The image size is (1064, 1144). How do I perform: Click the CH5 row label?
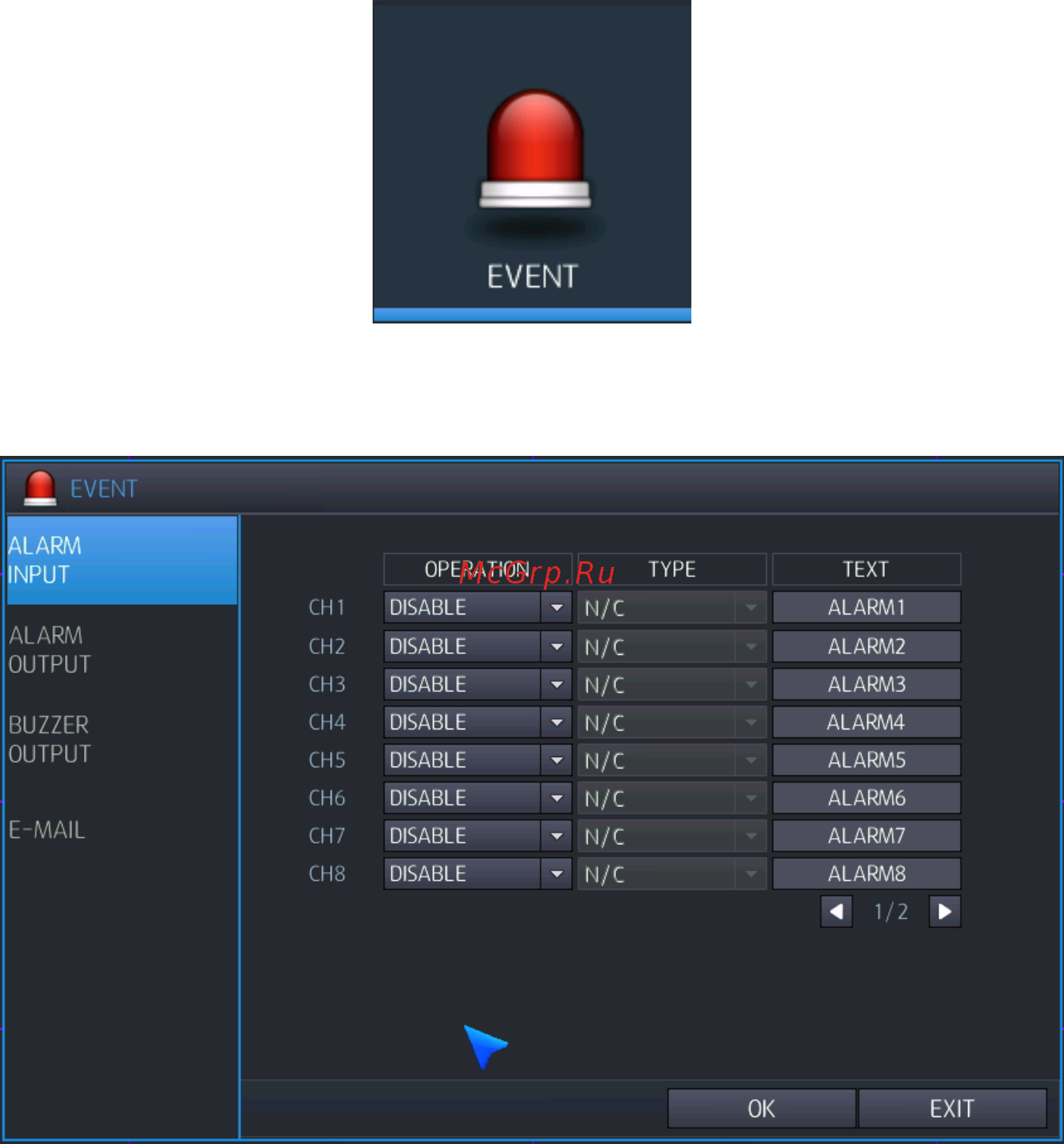pos(327,760)
